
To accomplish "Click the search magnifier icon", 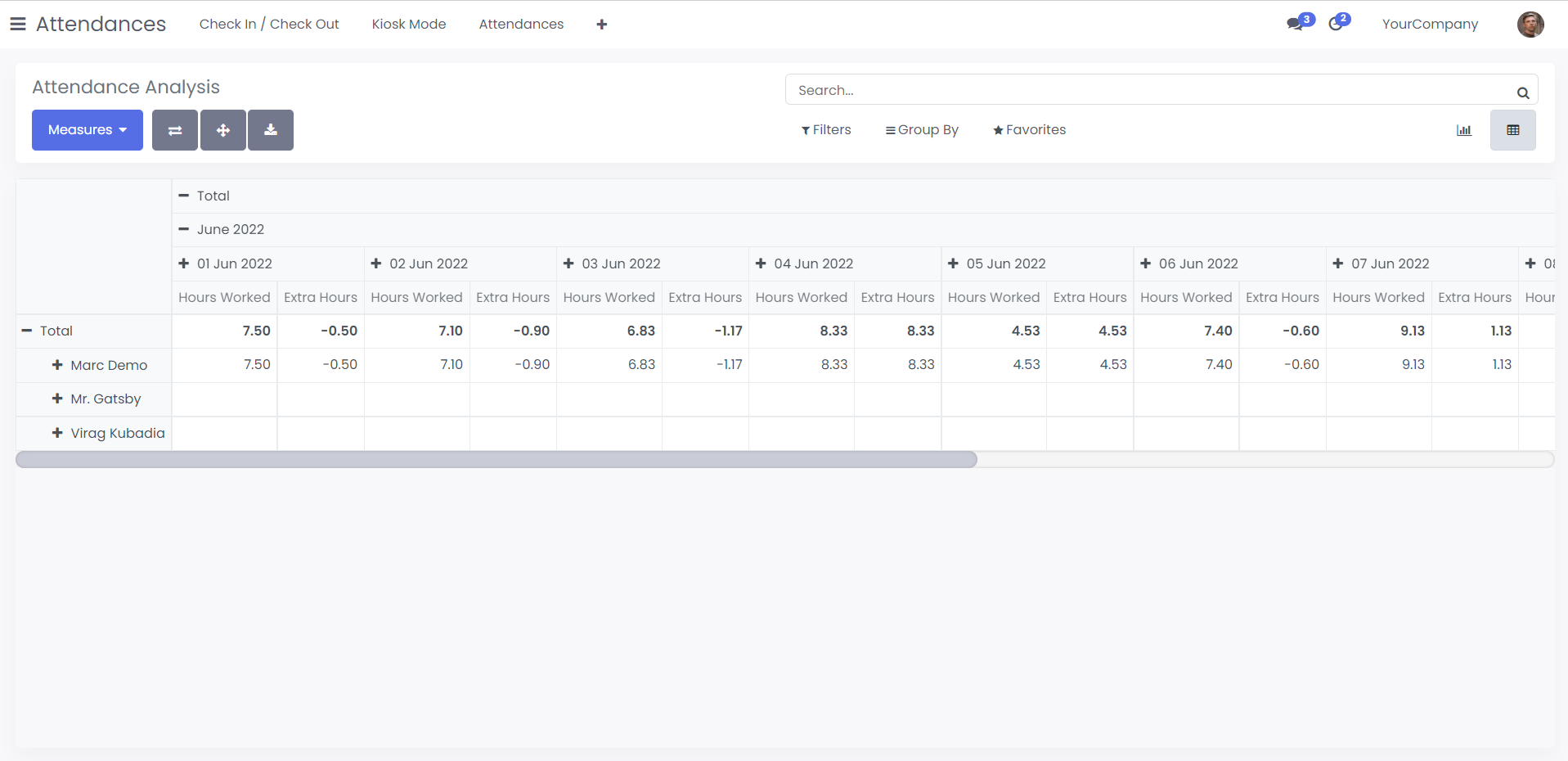I will coord(1523,92).
